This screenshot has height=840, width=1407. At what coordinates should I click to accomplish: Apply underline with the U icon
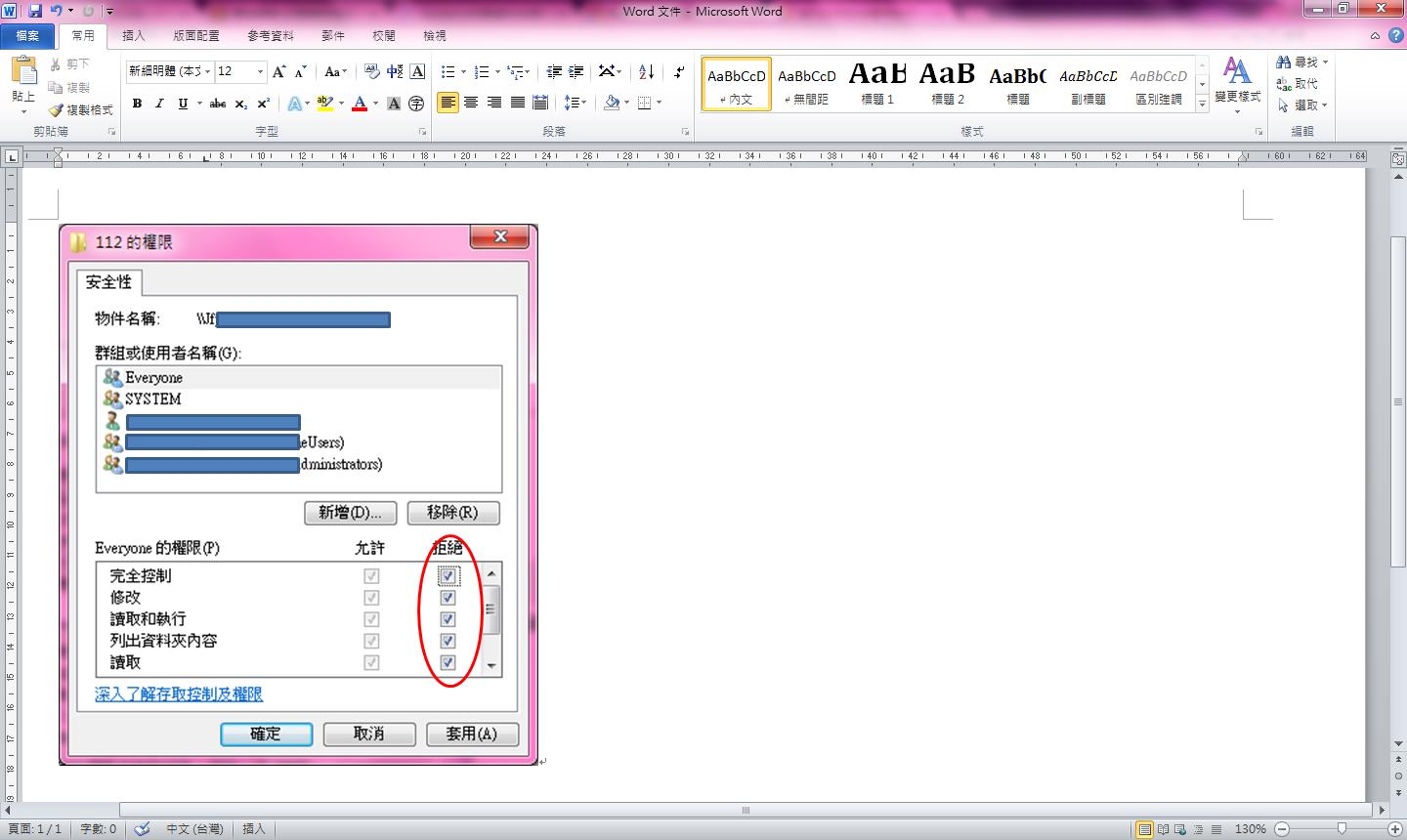pos(183,104)
